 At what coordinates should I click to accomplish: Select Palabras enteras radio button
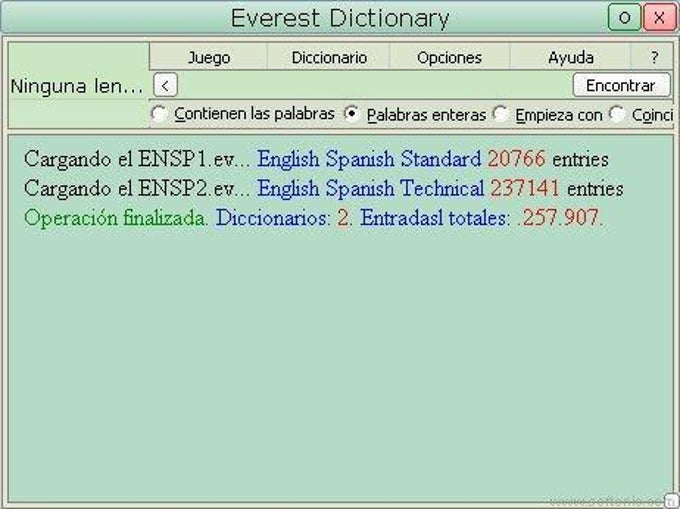pyautogui.click(x=351, y=114)
